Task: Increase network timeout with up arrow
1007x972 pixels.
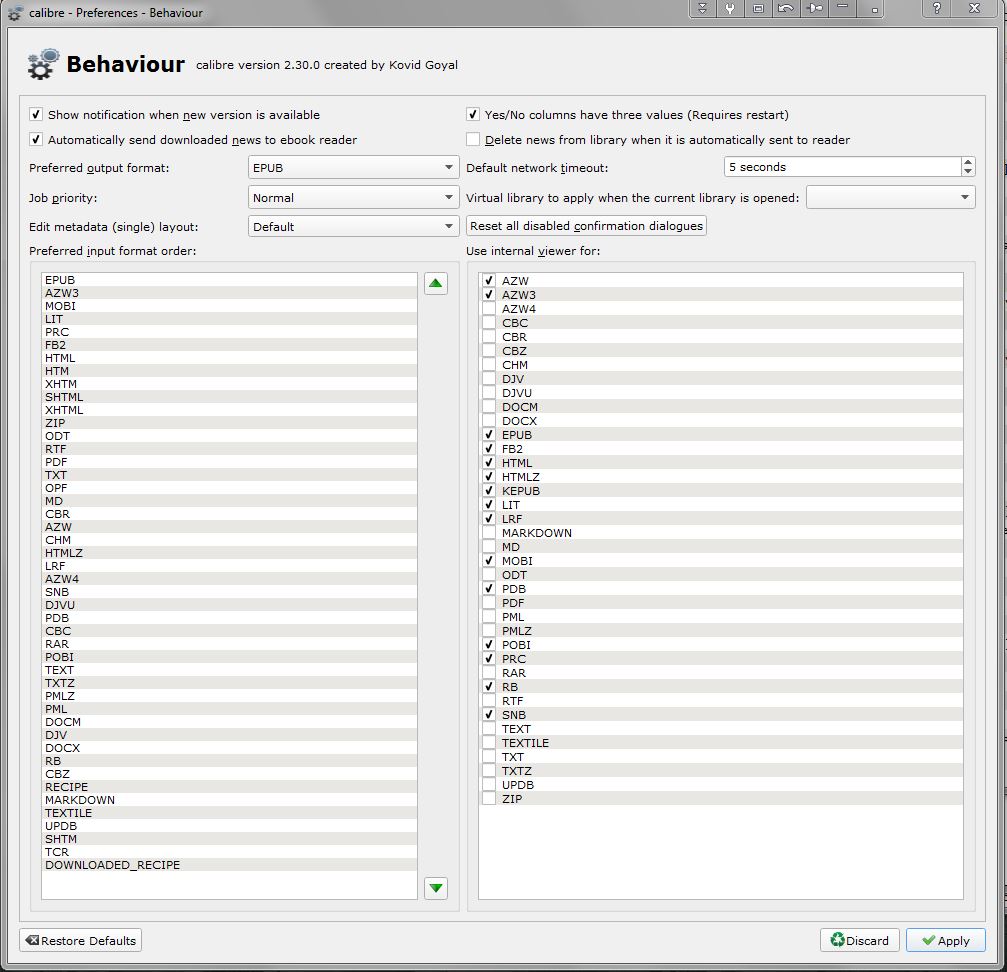Action: point(968,162)
